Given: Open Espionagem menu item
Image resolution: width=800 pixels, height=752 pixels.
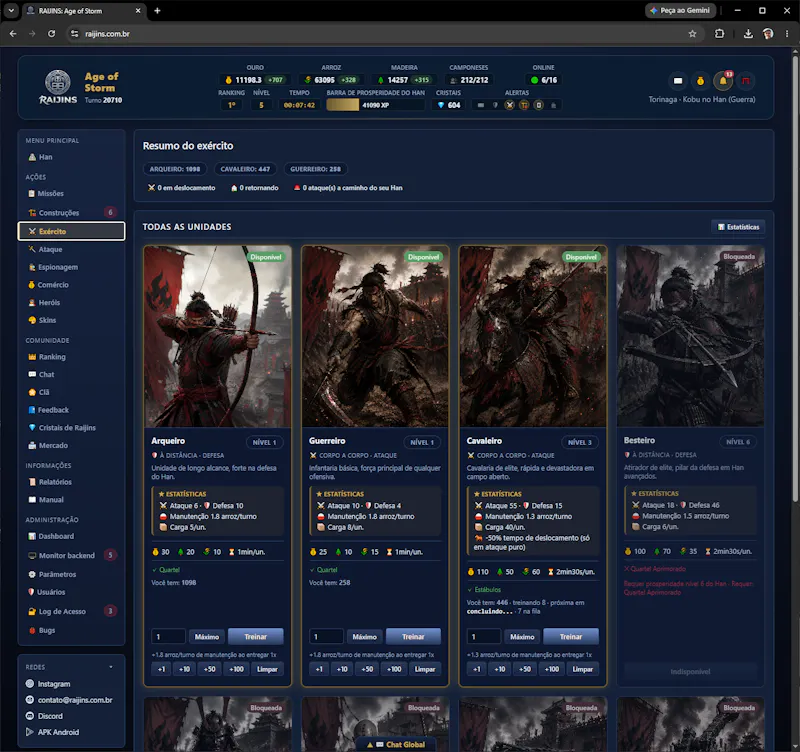Looking at the screenshot, I should coord(71,267).
